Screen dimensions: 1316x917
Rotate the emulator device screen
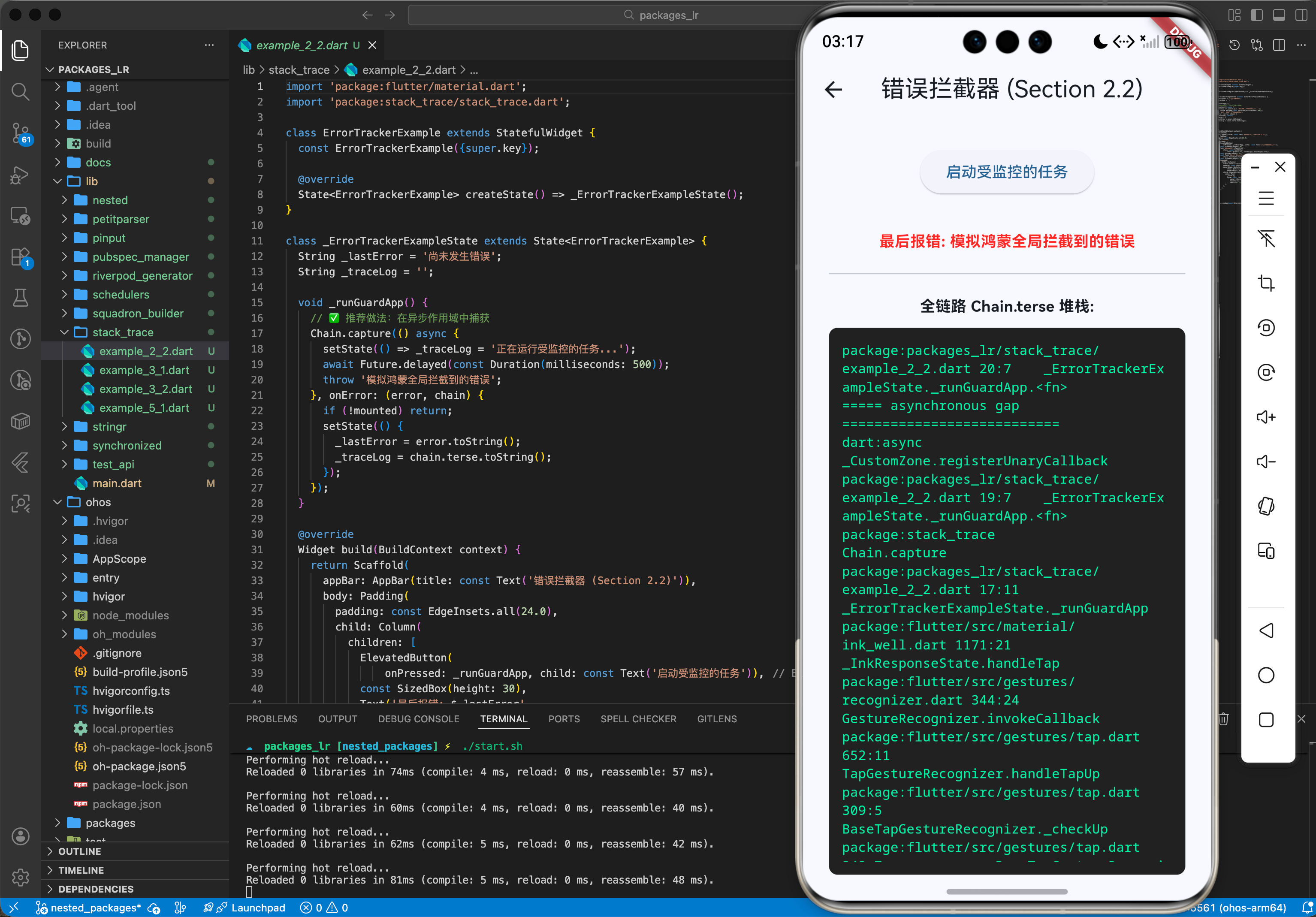point(1266,506)
